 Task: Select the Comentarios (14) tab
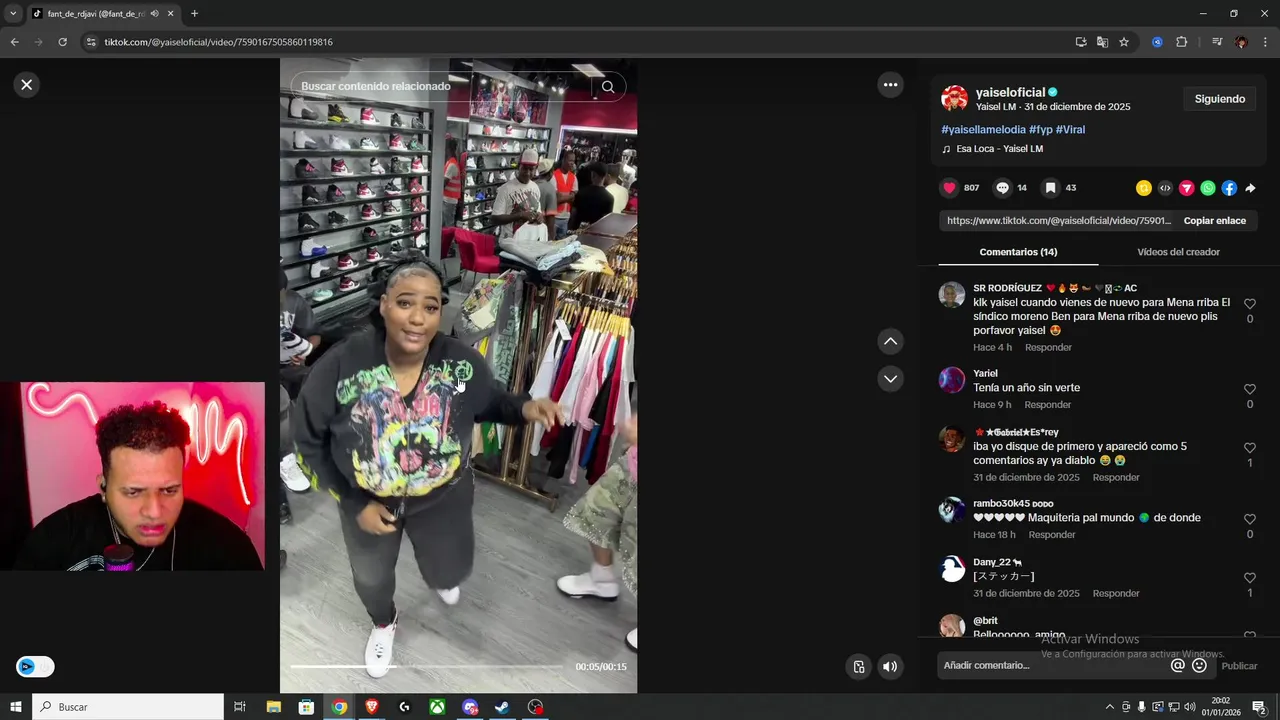(x=1018, y=252)
